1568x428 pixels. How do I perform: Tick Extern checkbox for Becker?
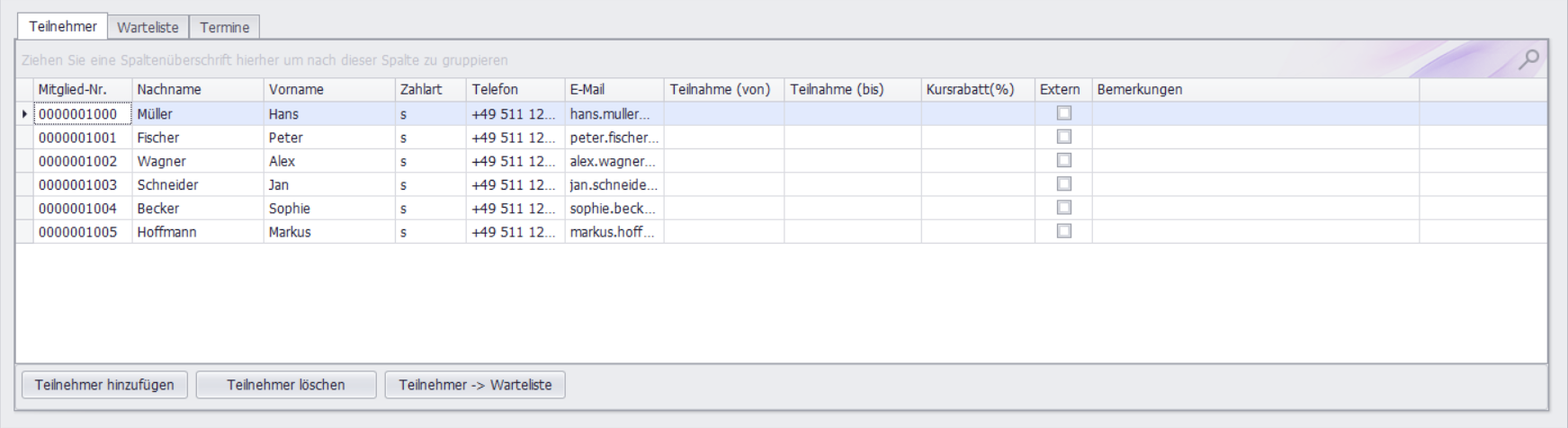coord(1064,207)
